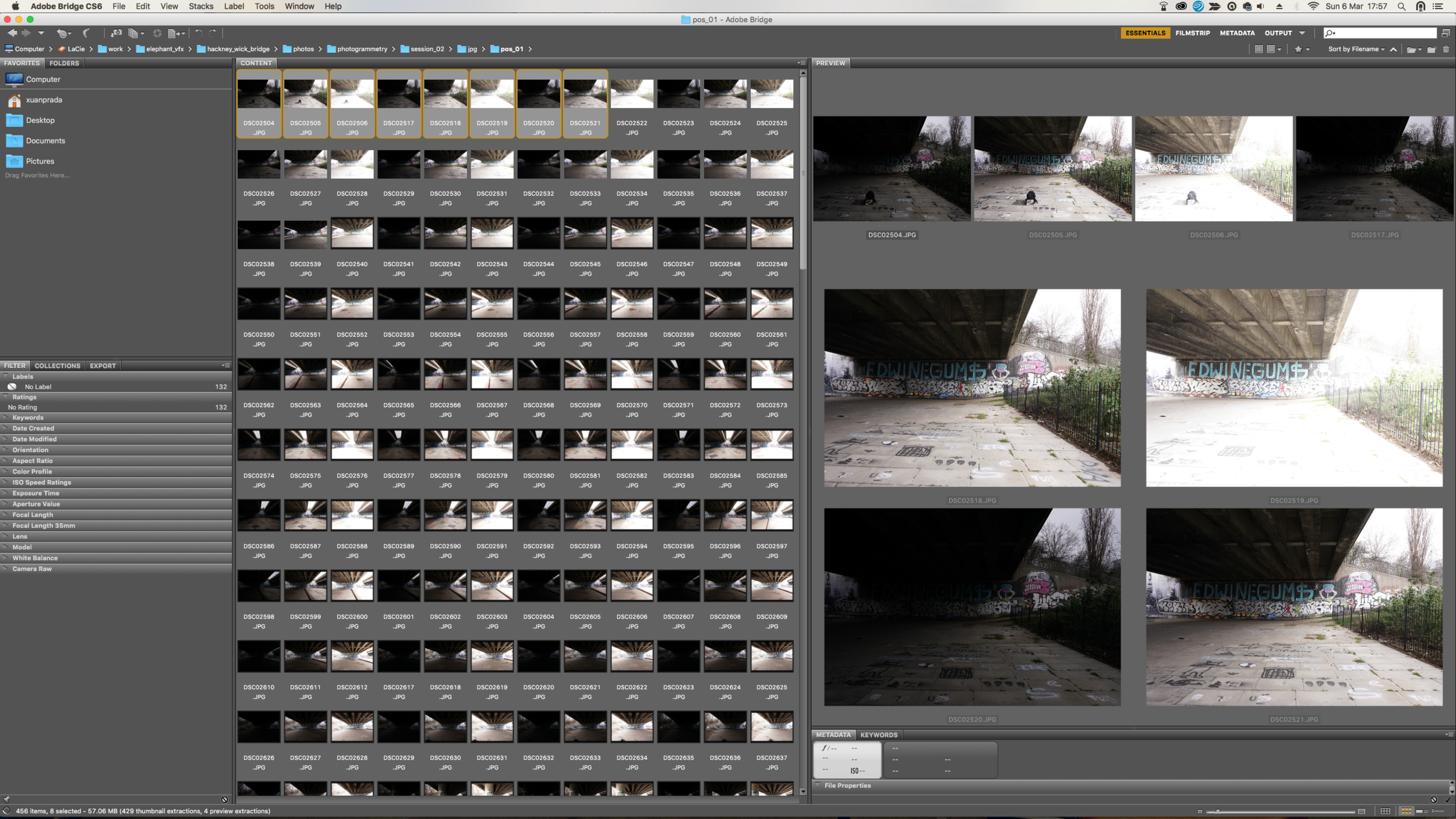
Task: Expand the Camera Raw filter section
Action: (x=116, y=569)
